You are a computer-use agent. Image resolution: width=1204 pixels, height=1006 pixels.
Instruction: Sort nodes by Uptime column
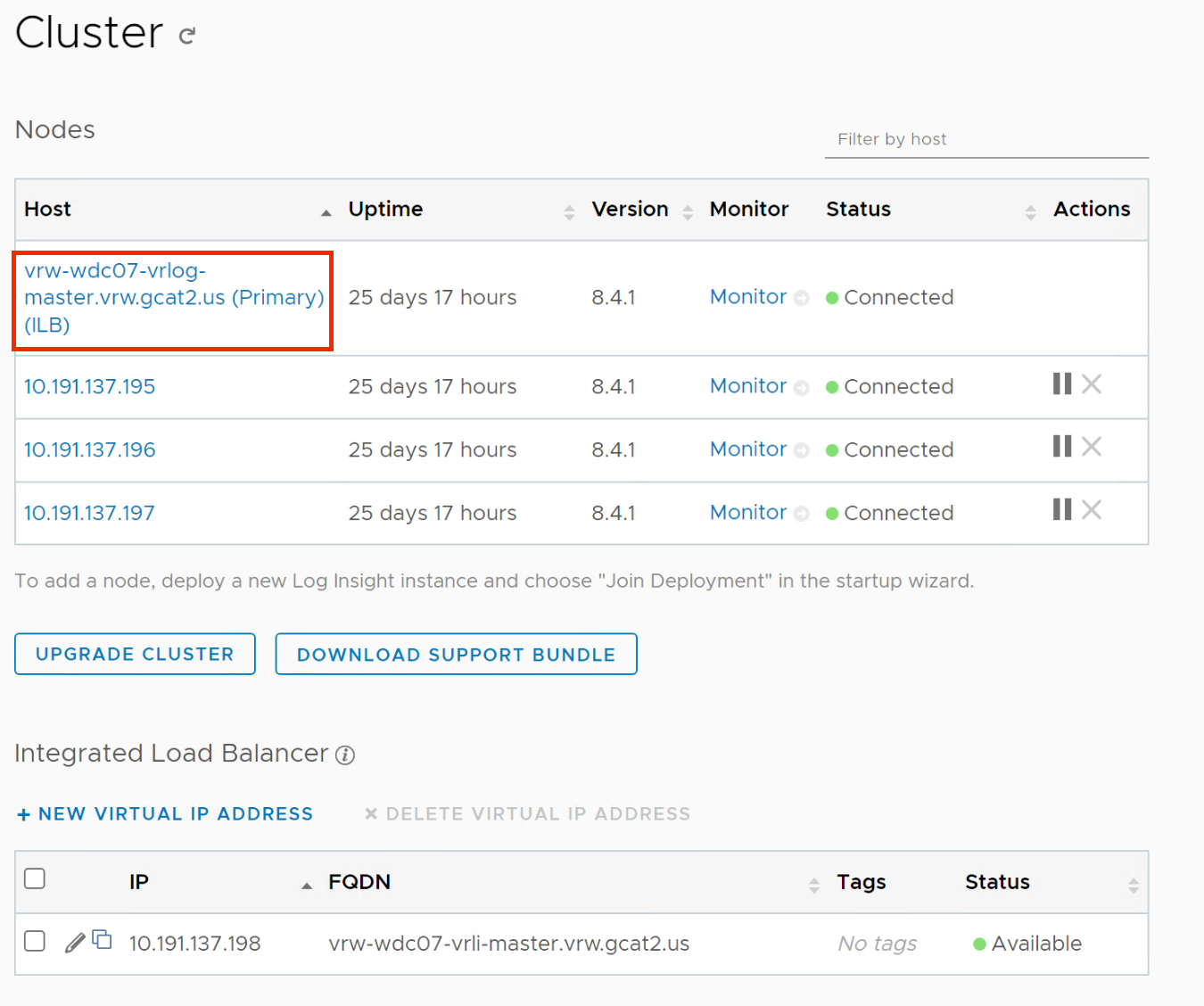coord(569,211)
